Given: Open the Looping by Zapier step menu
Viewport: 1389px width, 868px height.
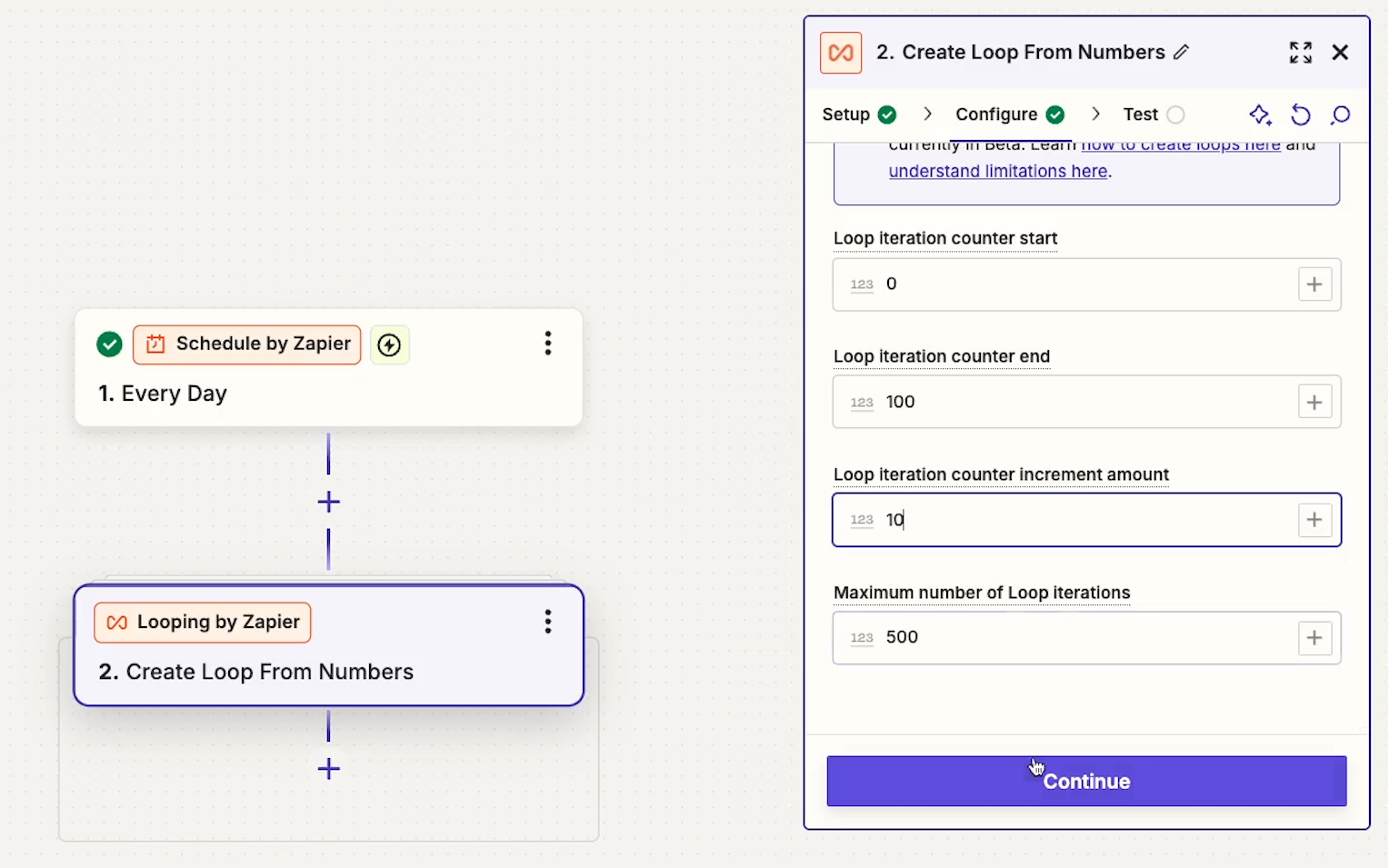Looking at the screenshot, I should tap(547, 622).
